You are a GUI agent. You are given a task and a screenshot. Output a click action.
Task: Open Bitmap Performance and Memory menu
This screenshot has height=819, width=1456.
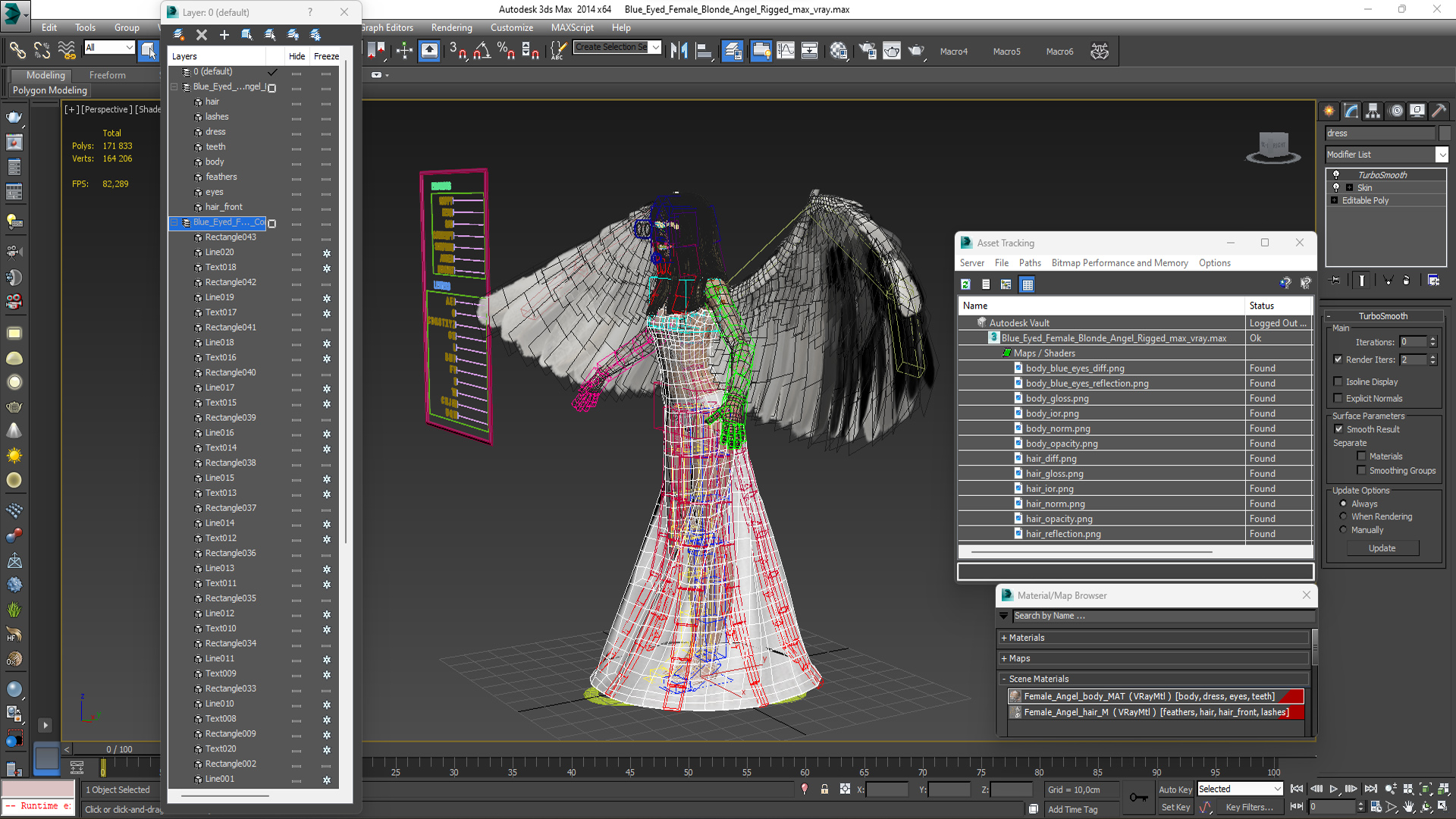(1119, 263)
